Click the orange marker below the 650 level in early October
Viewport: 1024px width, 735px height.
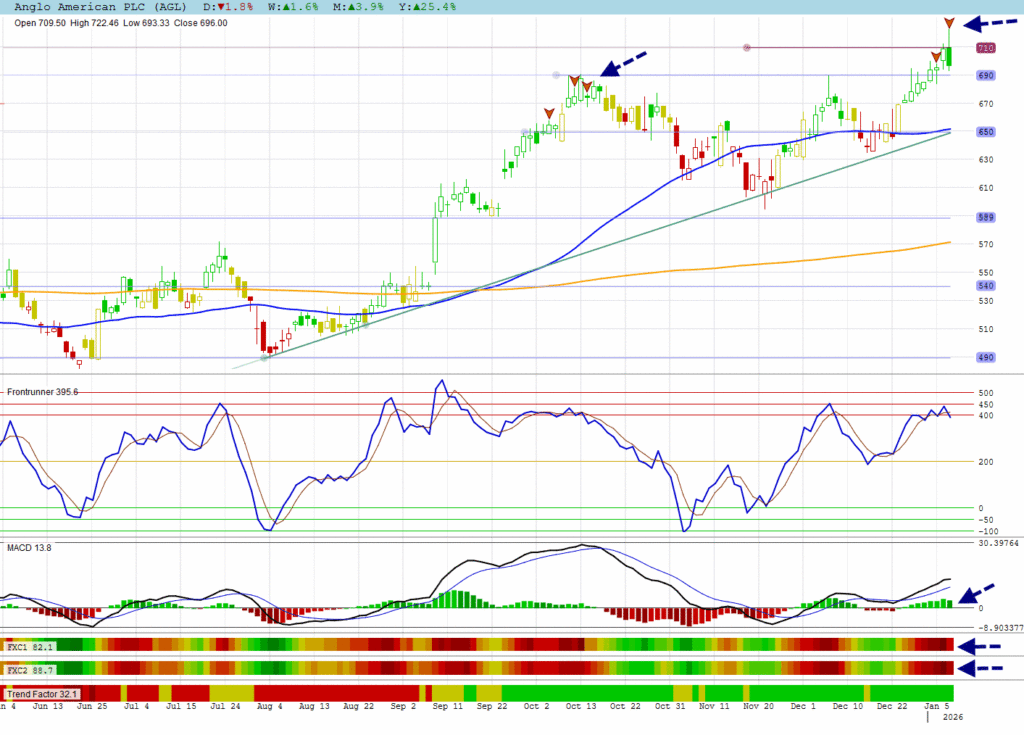(x=549, y=113)
